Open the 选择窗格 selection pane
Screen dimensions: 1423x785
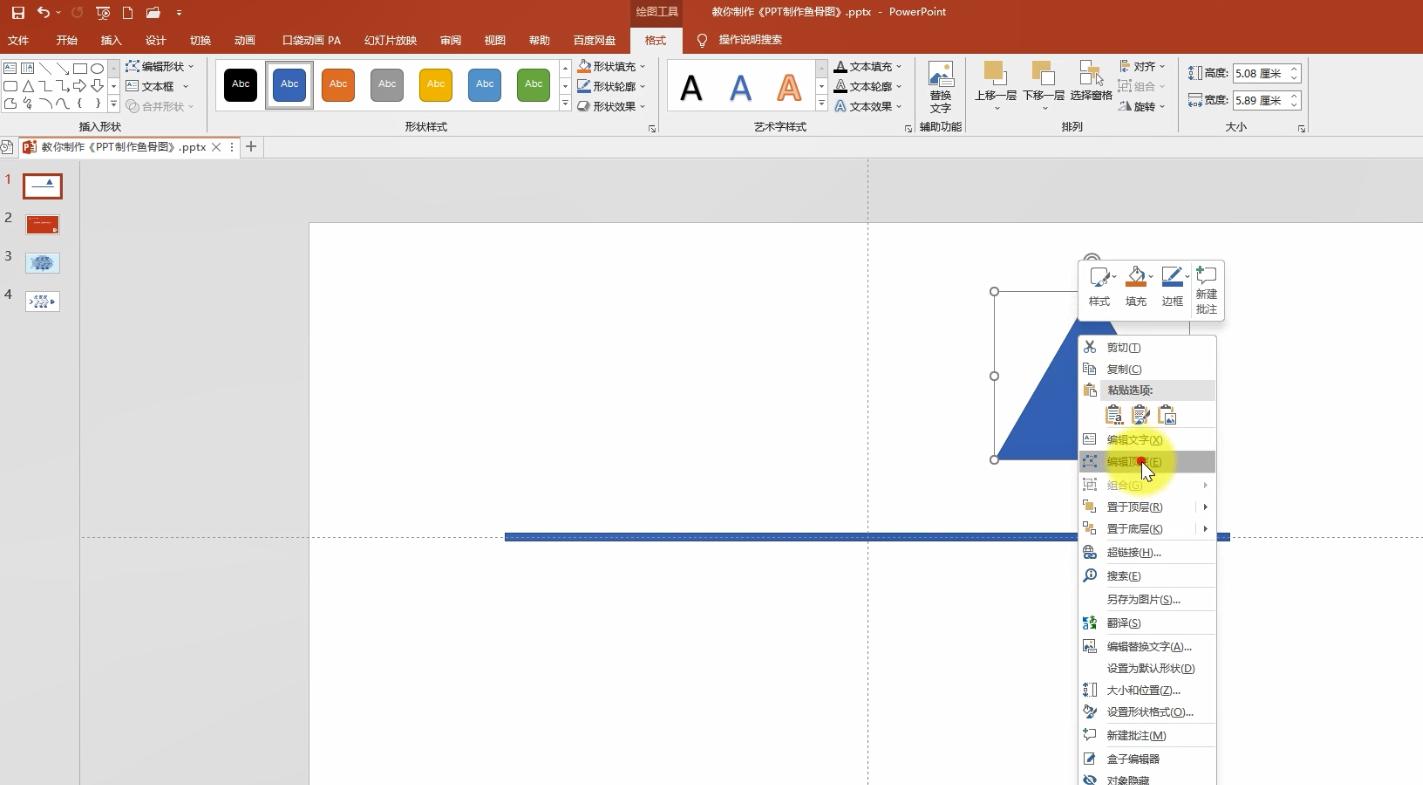point(1091,81)
